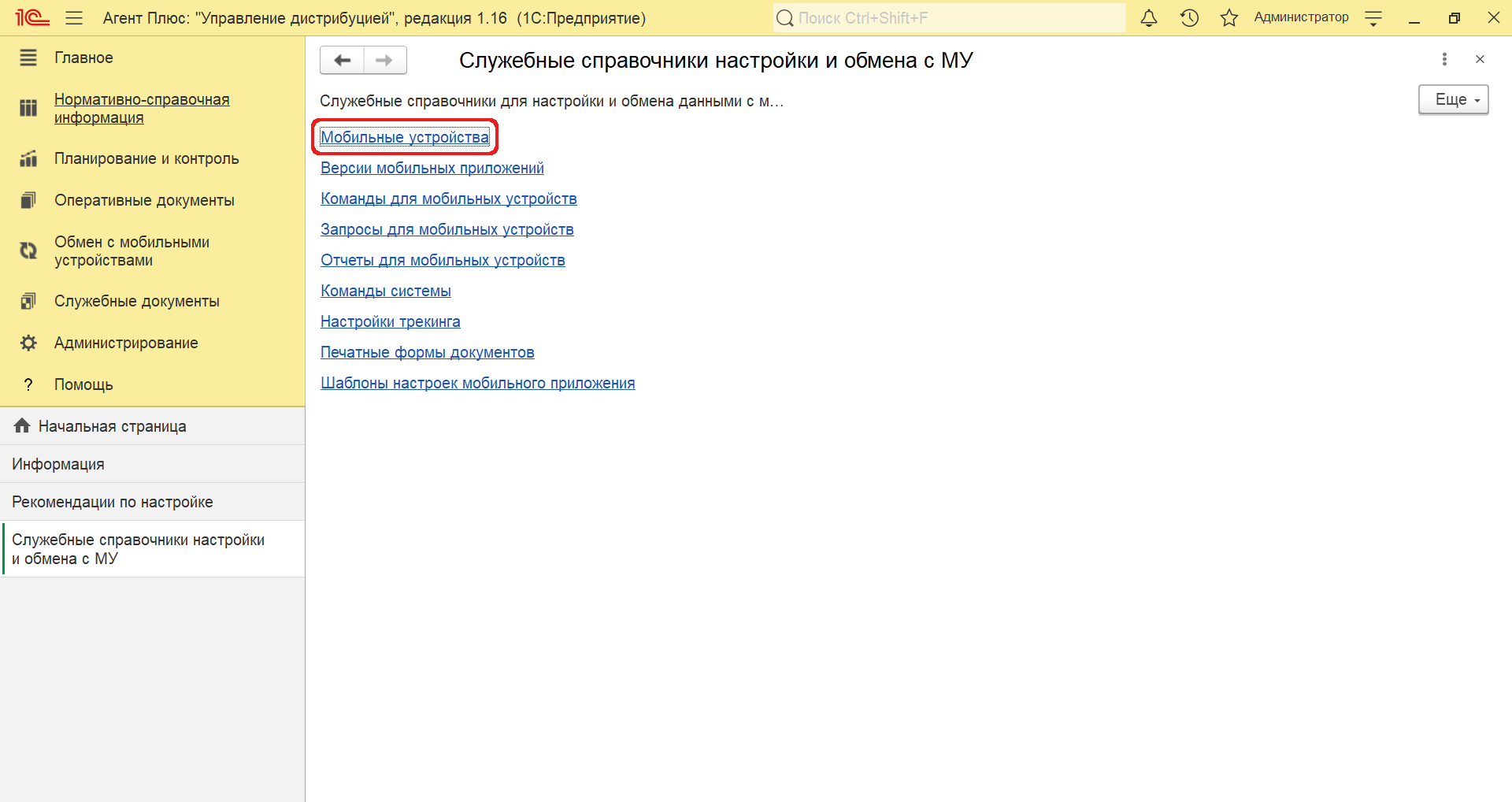Click the Помощь question mark icon
Image resolution: width=1512 pixels, height=802 pixels.
point(28,384)
